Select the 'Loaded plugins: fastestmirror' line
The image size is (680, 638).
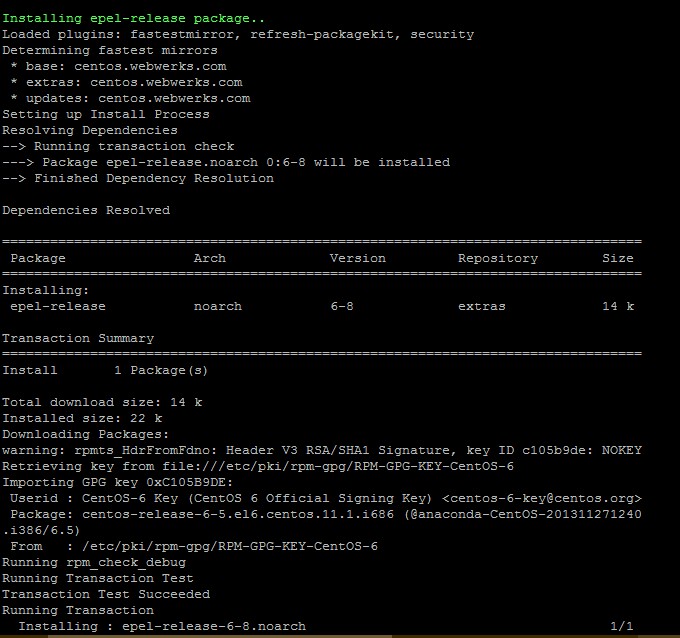238,34
